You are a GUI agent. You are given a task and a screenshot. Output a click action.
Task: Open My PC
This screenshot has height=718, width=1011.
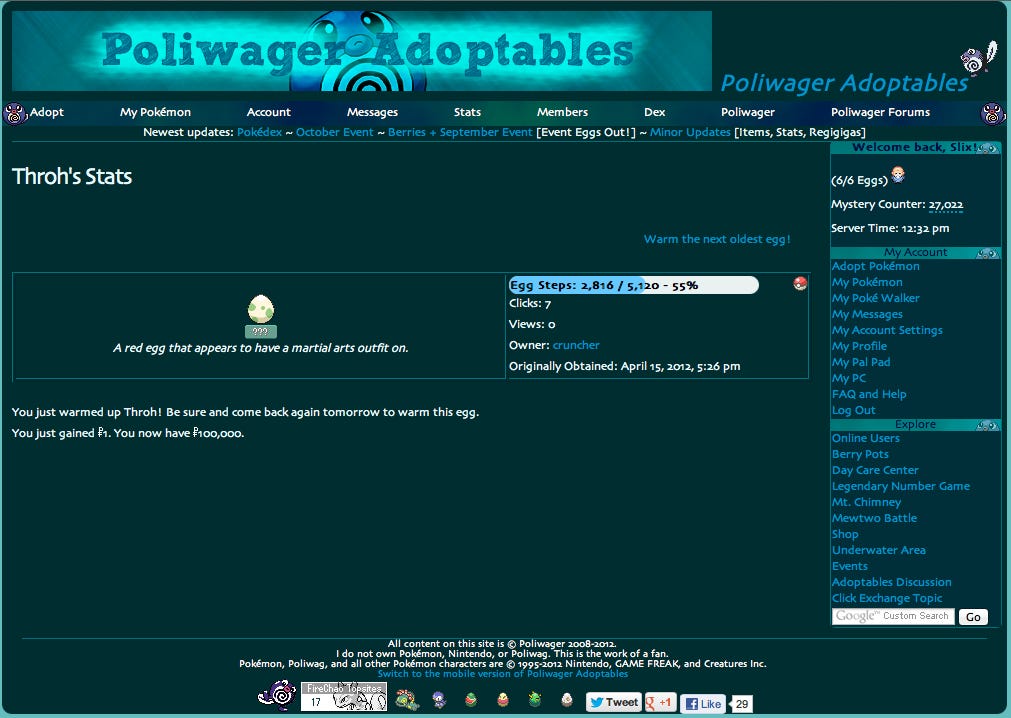pyautogui.click(x=849, y=378)
